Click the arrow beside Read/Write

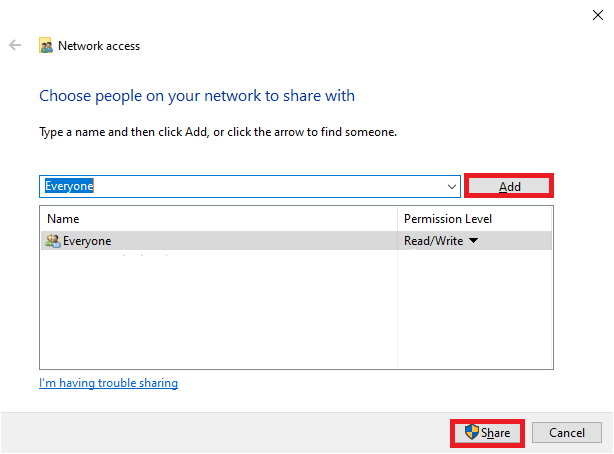point(473,241)
